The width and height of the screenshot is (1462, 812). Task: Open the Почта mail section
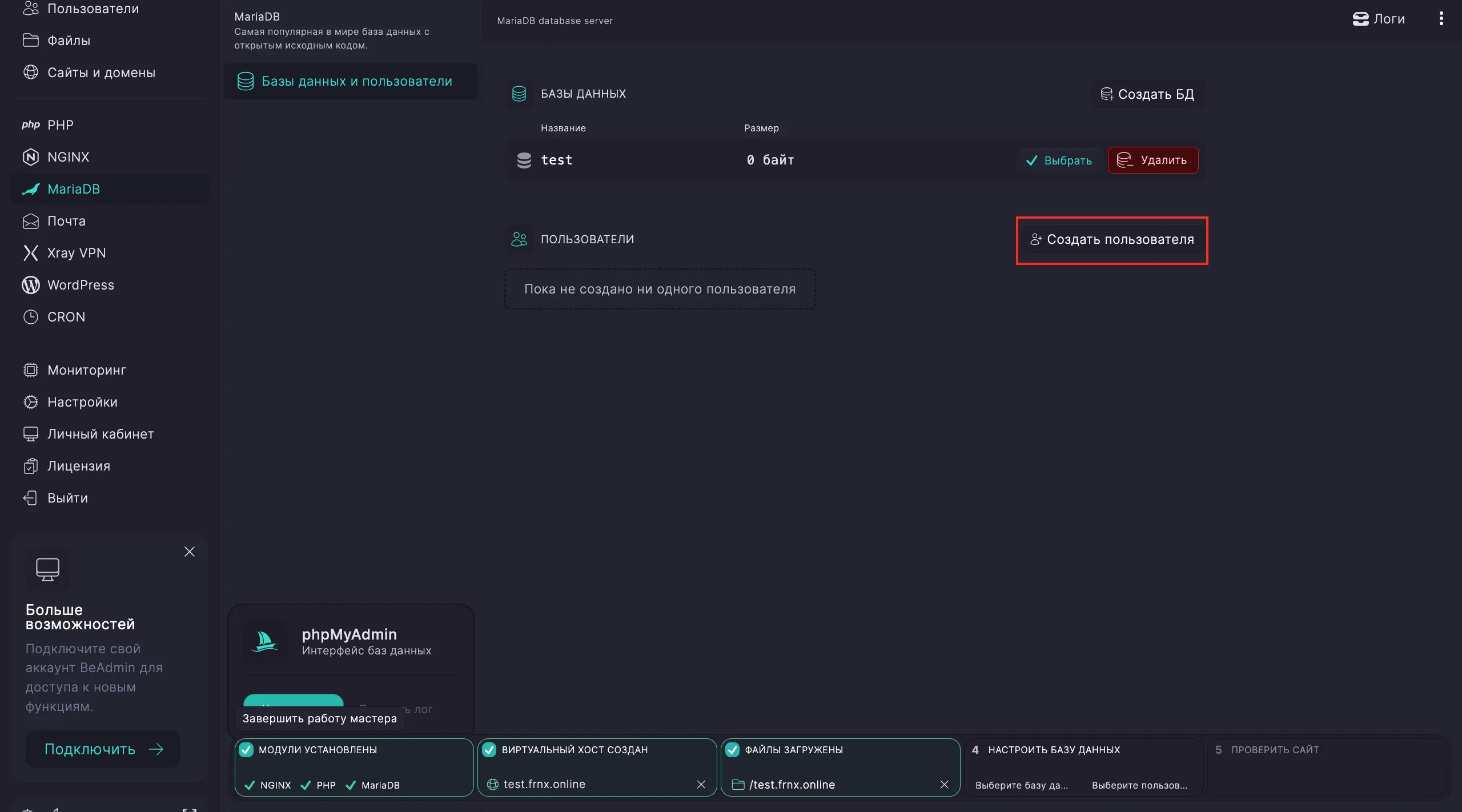point(65,220)
